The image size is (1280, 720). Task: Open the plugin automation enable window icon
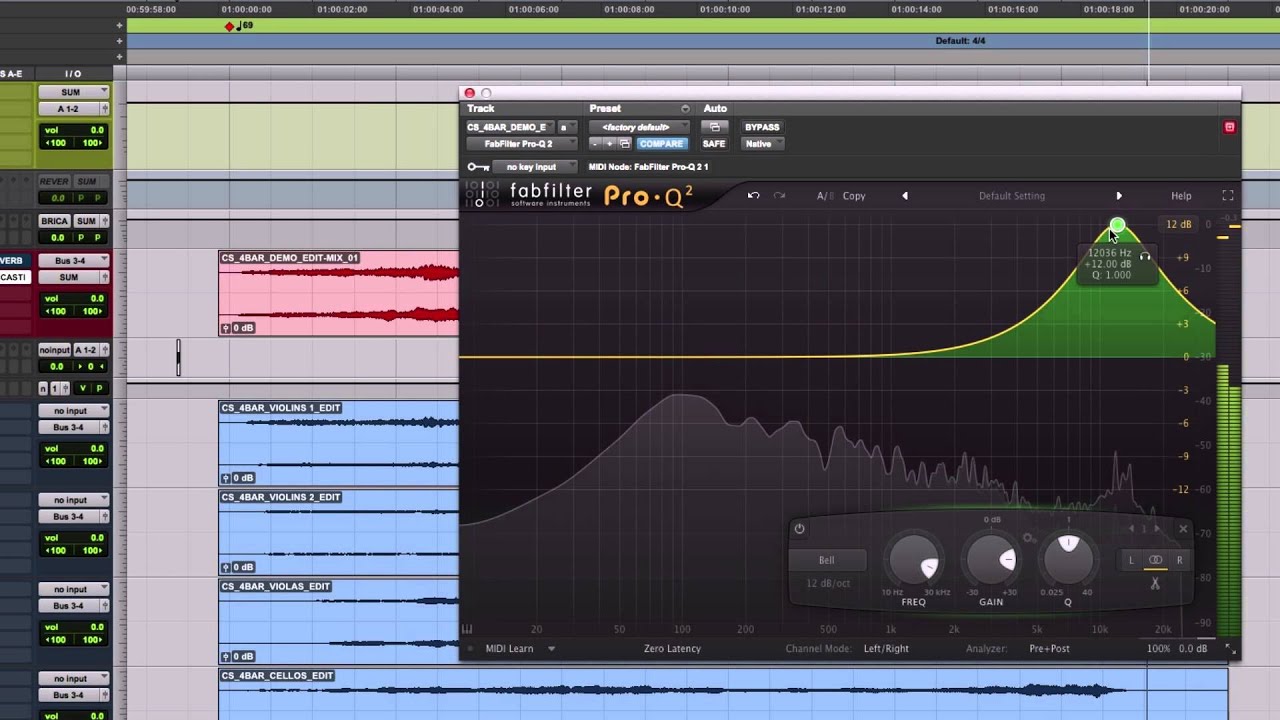tap(714, 128)
